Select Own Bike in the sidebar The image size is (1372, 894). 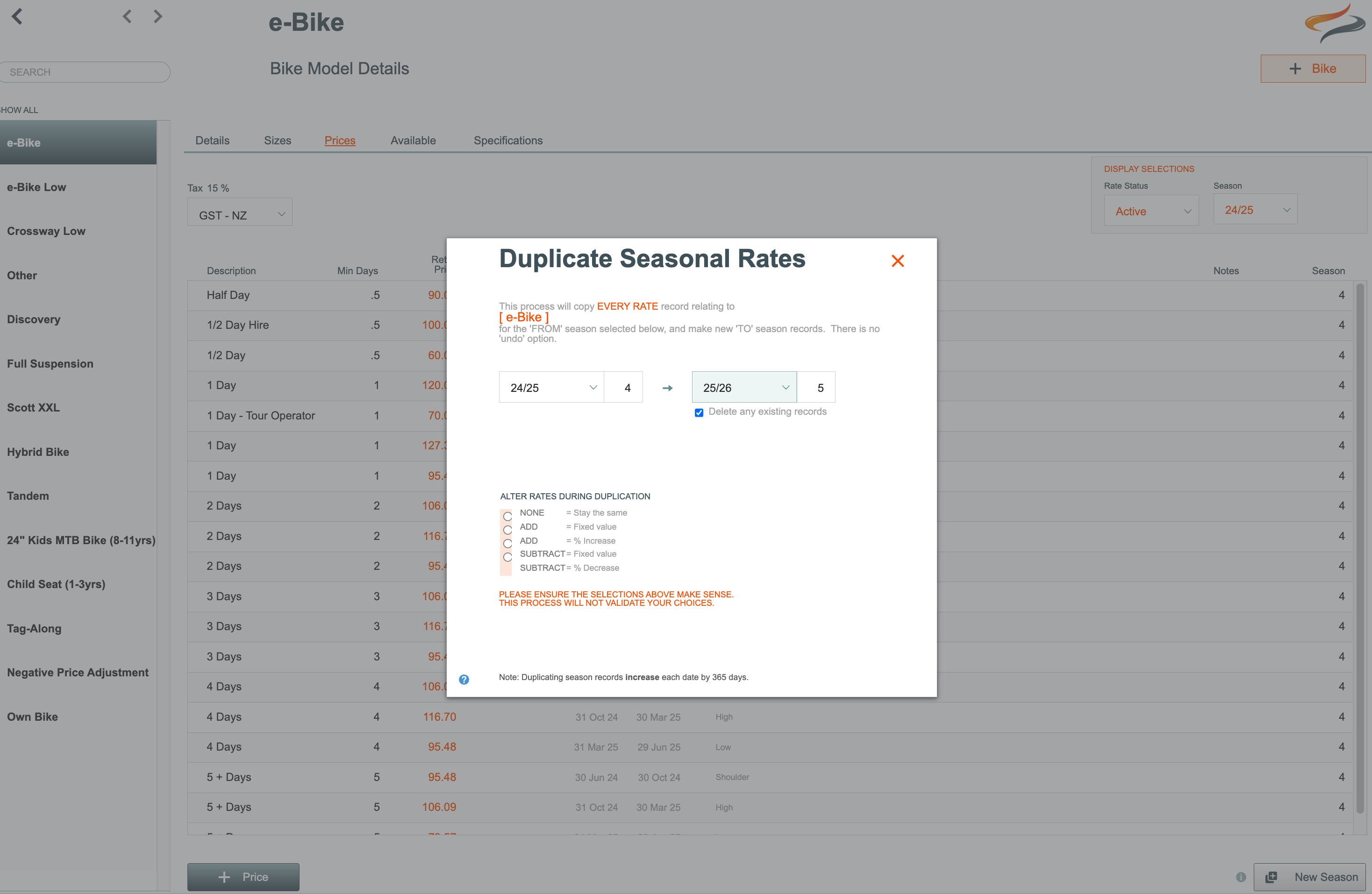[x=78, y=717]
